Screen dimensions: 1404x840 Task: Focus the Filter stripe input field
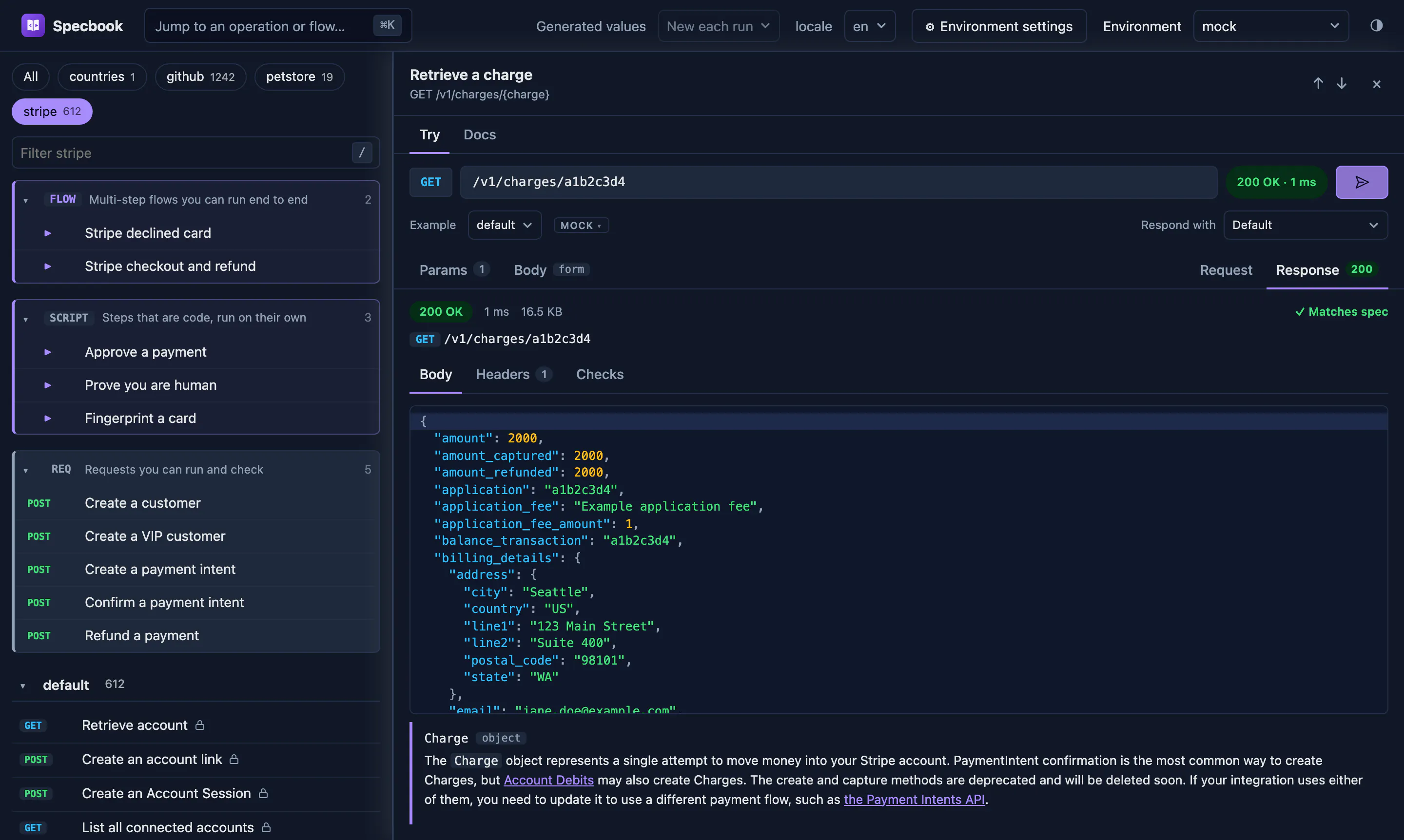tap(195, 153)
